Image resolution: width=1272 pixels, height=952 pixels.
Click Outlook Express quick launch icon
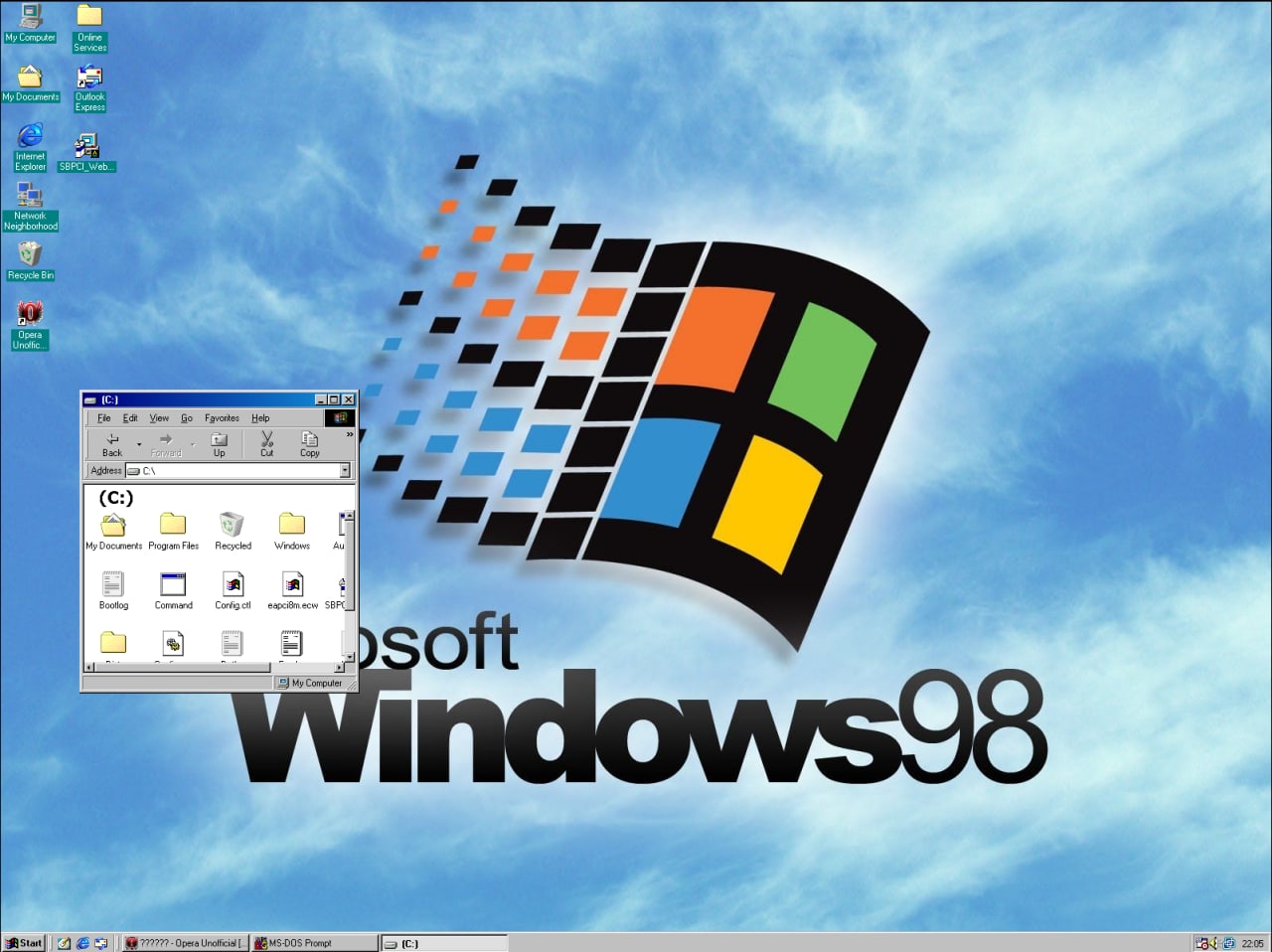[100, 943]
